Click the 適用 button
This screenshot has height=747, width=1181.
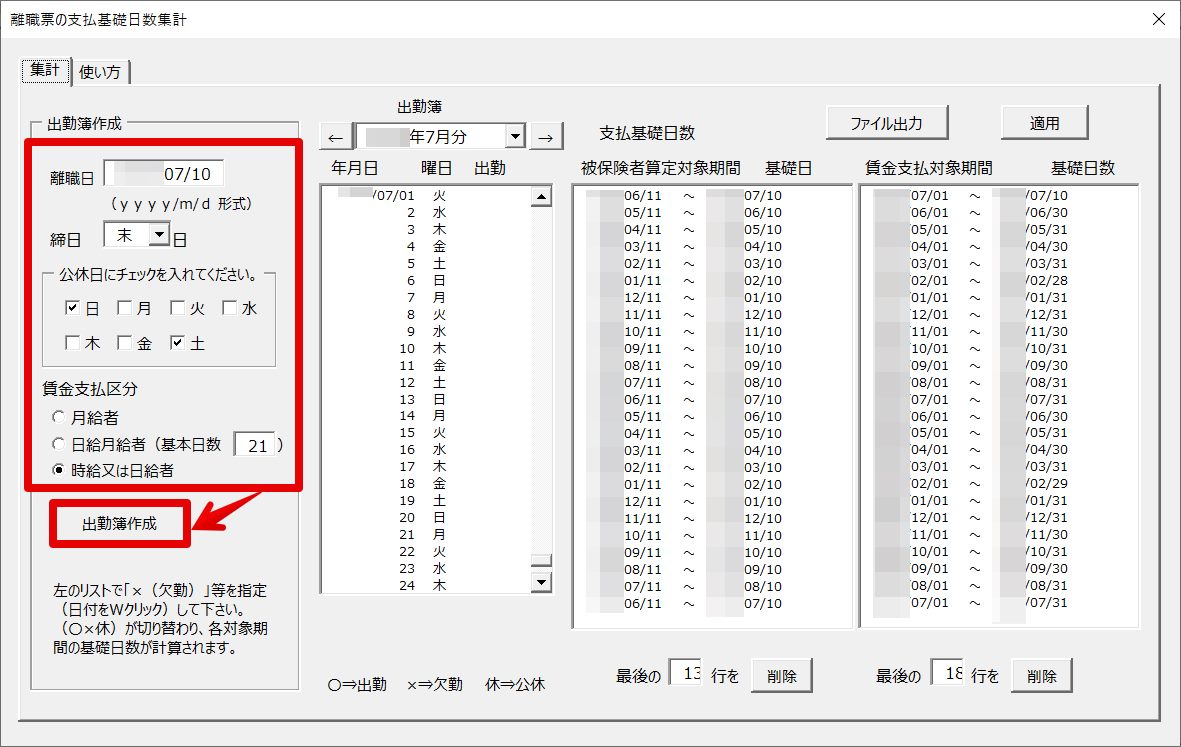1045,124
